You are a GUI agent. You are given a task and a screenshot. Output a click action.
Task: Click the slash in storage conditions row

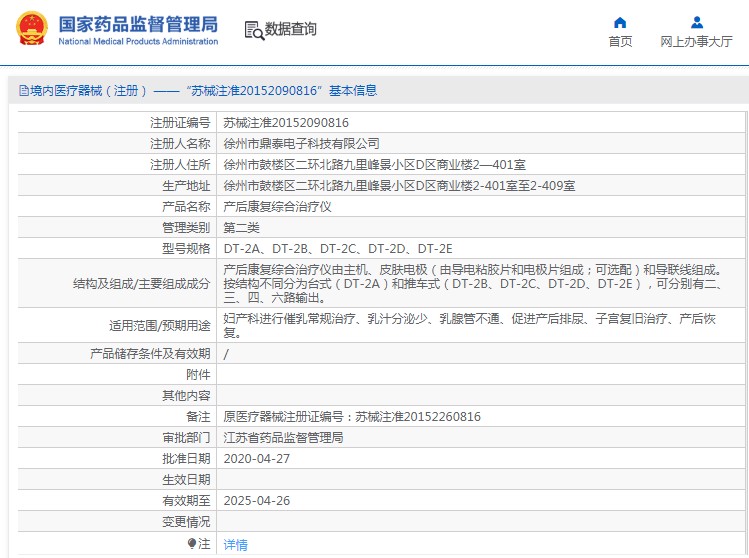(x=226, y=354)
